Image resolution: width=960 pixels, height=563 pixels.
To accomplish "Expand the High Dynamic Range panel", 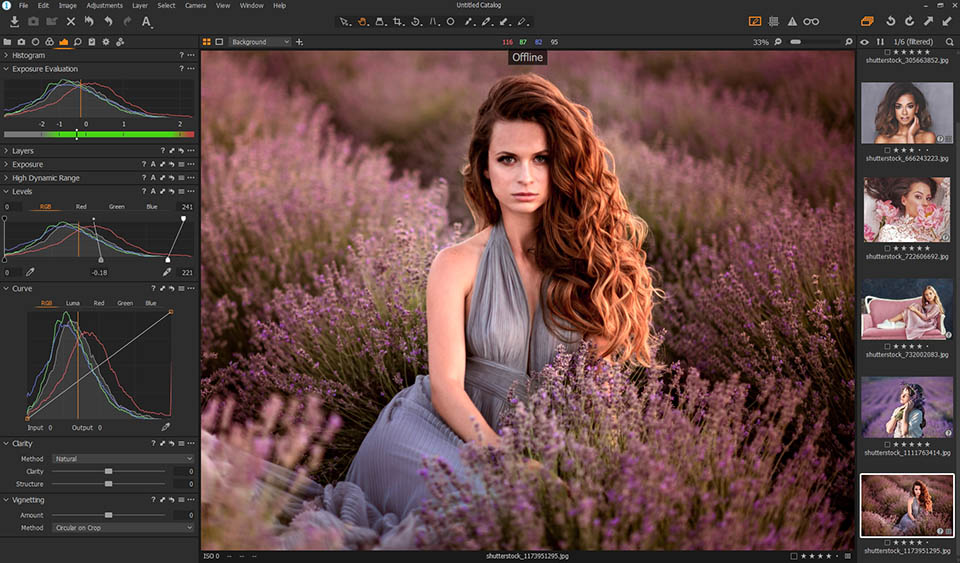I will click(x=6, y=177).
